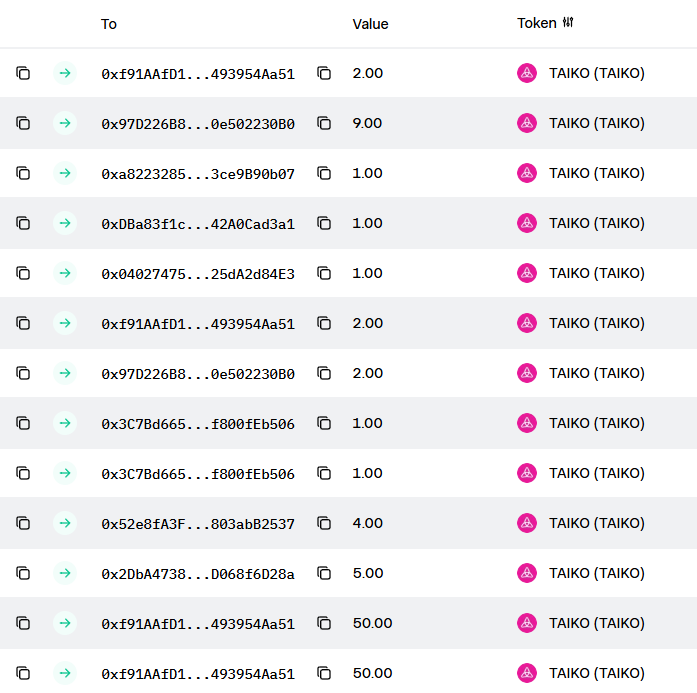Click copy icon left of arrow, 0x52e8fA3F row
The image size is (697, 693).
point(23,523)
